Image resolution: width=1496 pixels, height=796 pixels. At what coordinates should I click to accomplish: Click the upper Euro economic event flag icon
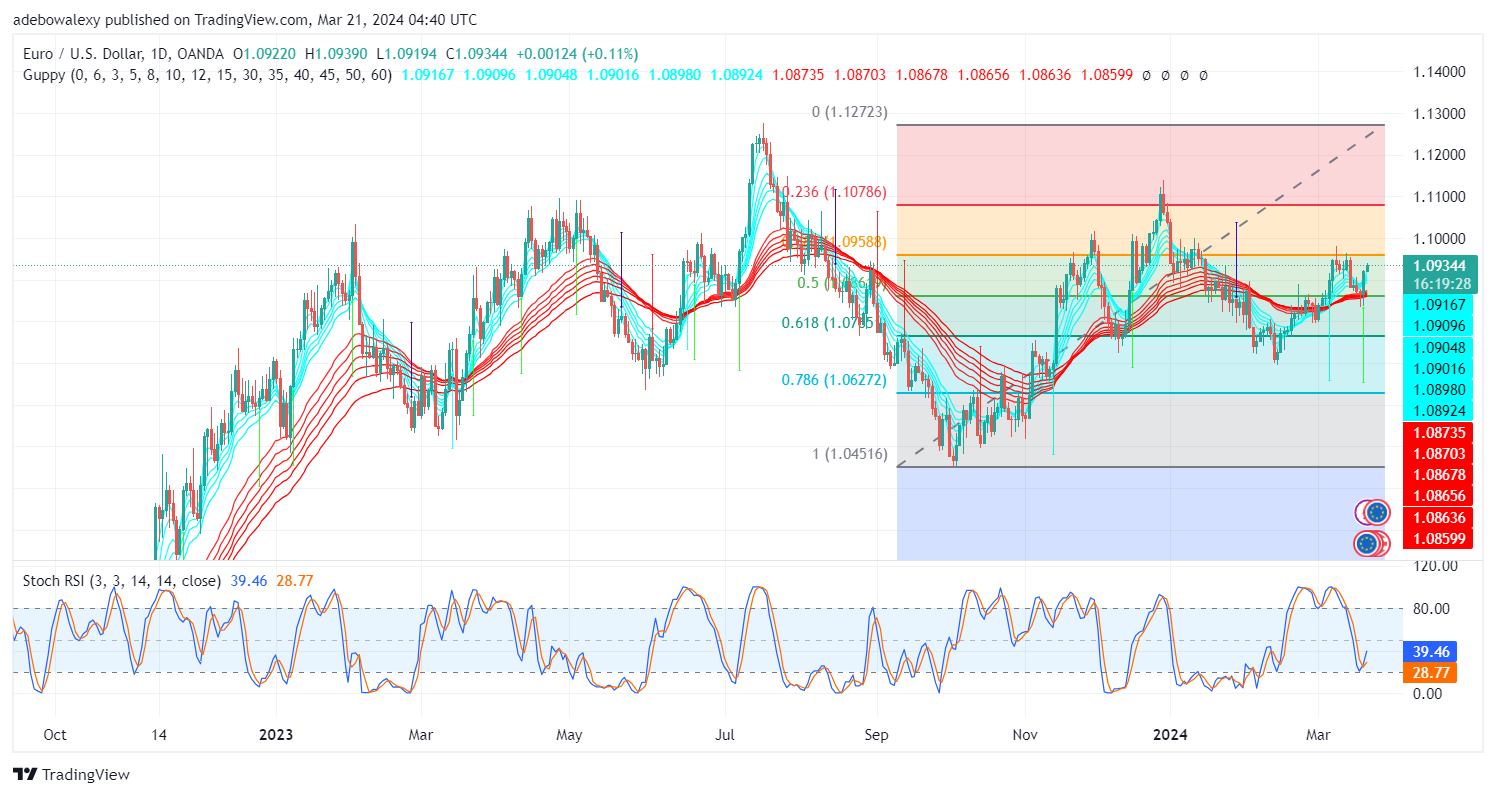tap(1377, 512)
